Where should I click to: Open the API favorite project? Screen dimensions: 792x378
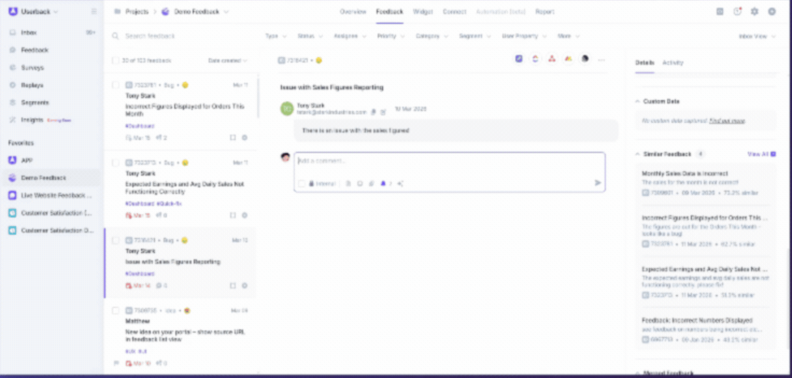[x=26, y=160]
